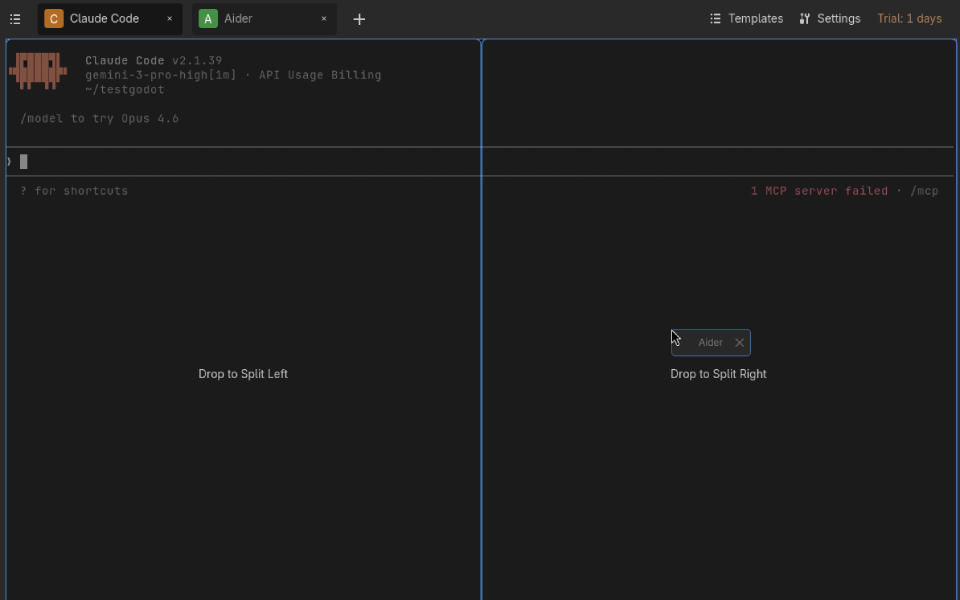Close the Aider tab in the tab bar
Viewport: 960px width, 600px height.
pos(323,18)
